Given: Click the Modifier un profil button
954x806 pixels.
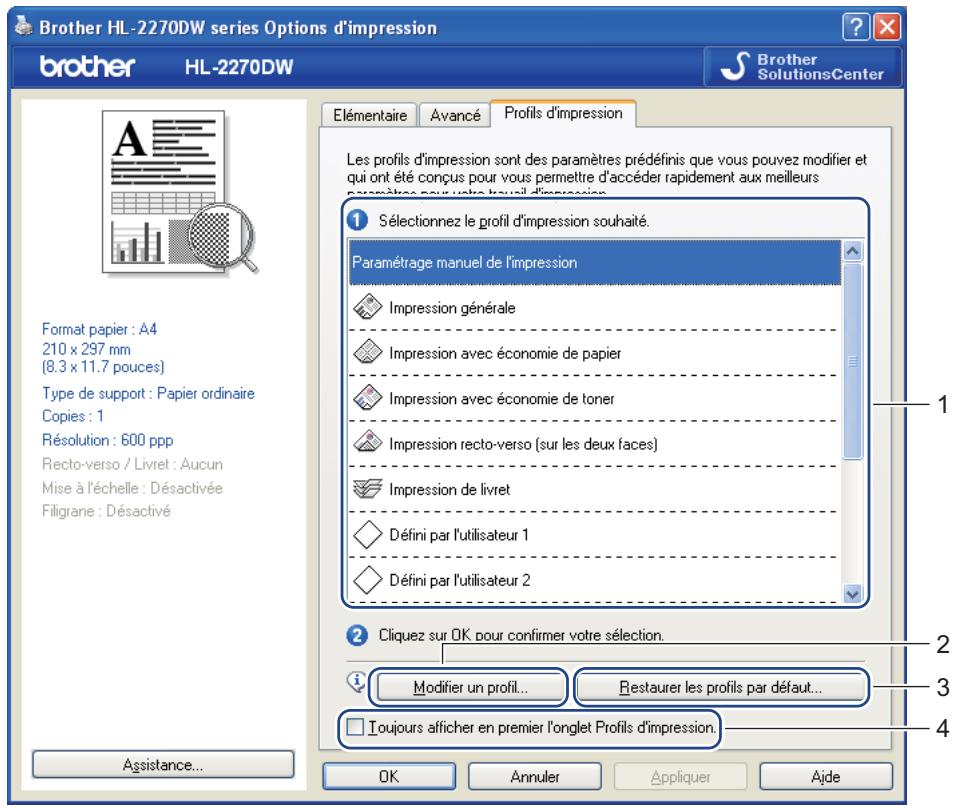Looking at the screenshot, I should [x=470, y=687].
